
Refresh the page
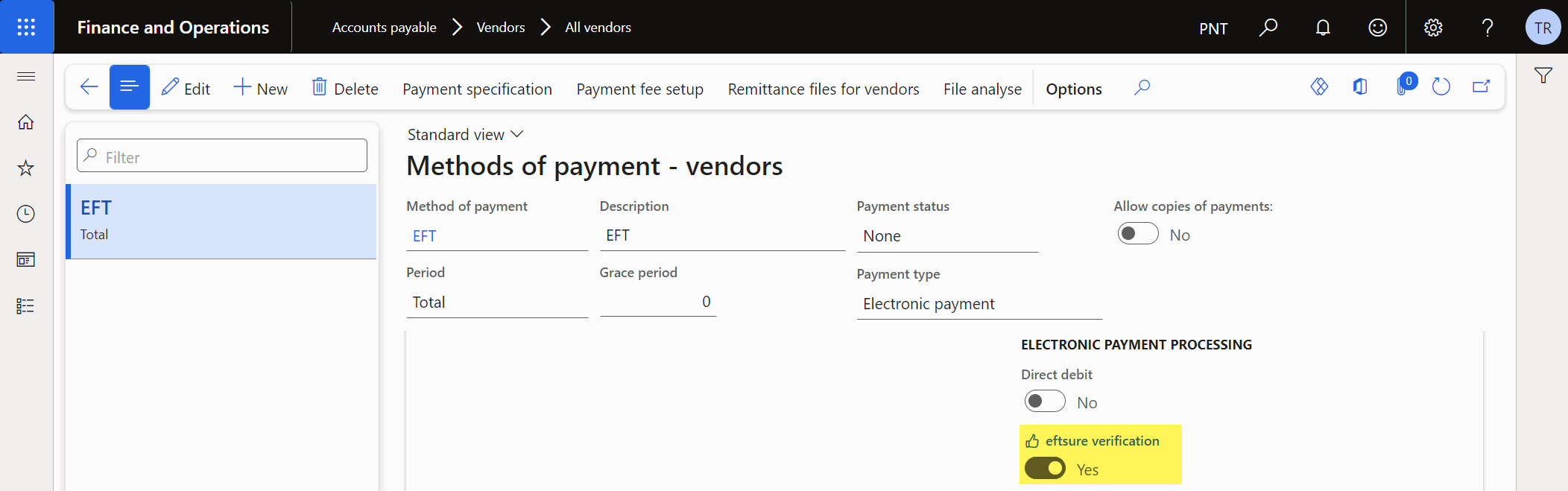1441,87
